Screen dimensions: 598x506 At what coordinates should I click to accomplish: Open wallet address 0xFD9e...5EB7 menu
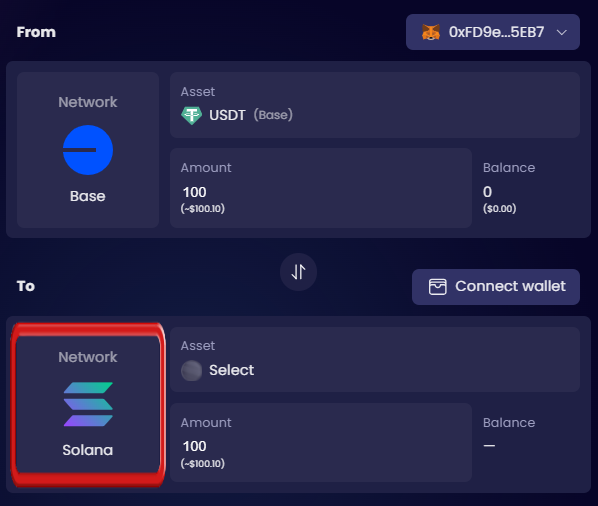(x=493, y=32)
